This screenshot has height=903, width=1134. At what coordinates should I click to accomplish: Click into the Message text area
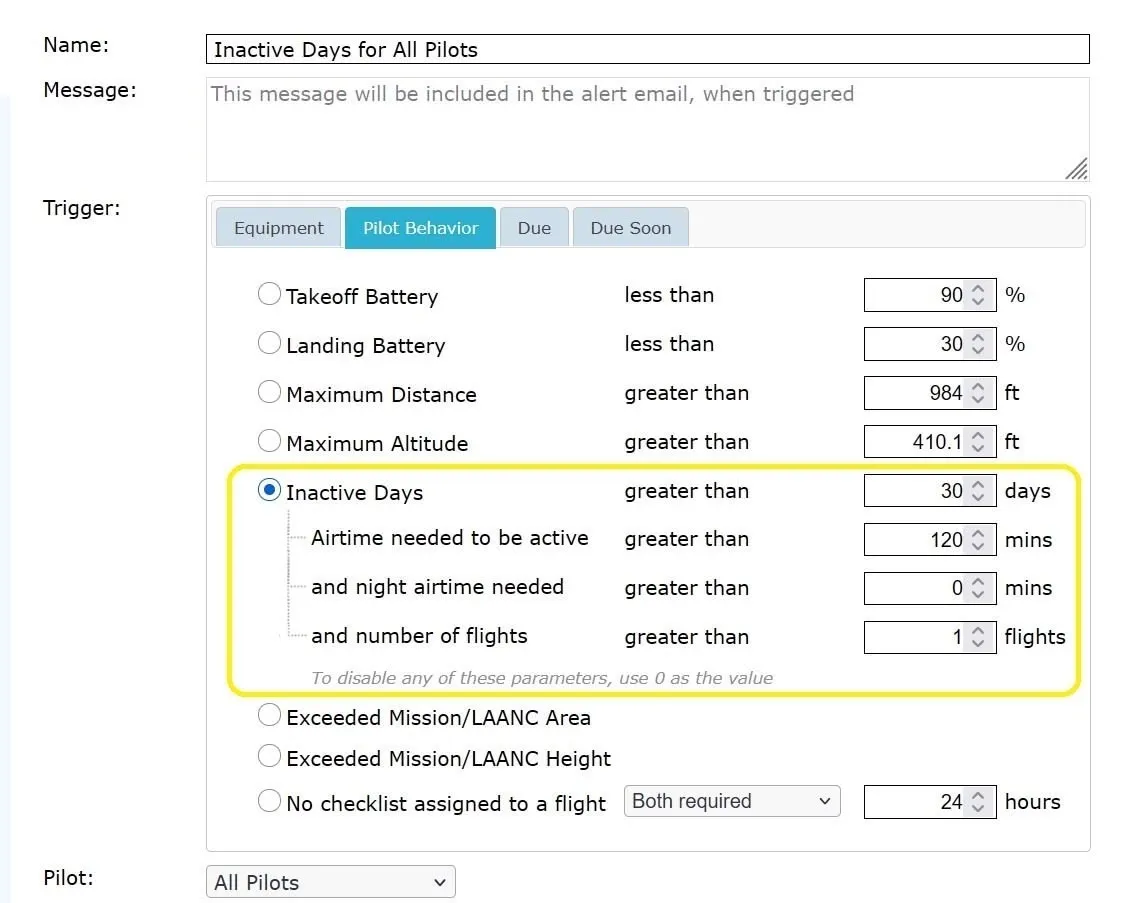click(x=647, y=129)
